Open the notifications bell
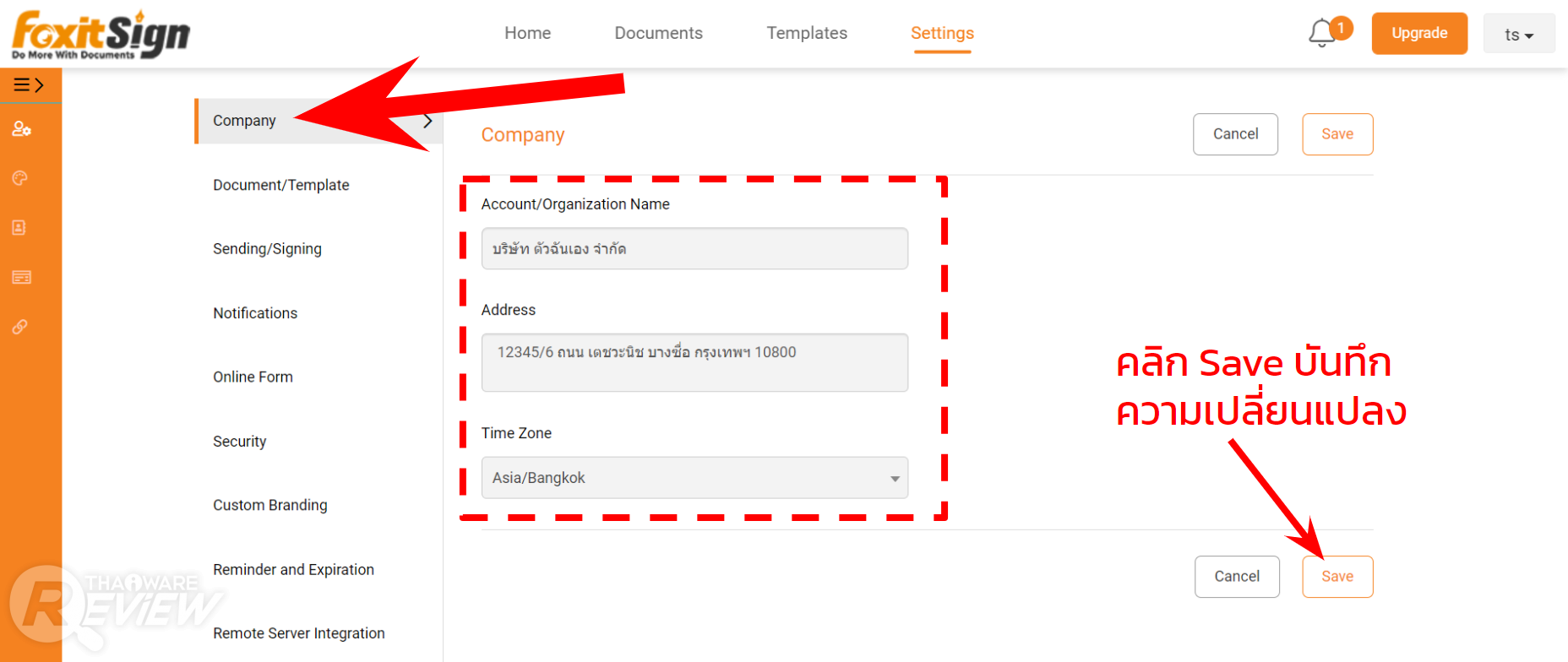This screenshot has width=1568, height=662. click(1323, 34)
